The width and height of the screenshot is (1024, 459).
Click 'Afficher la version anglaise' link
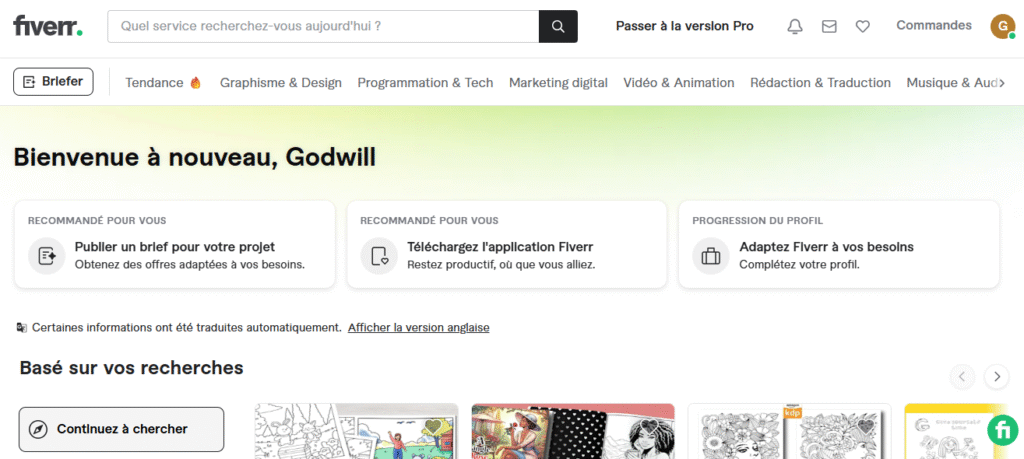tap(419, 327)
